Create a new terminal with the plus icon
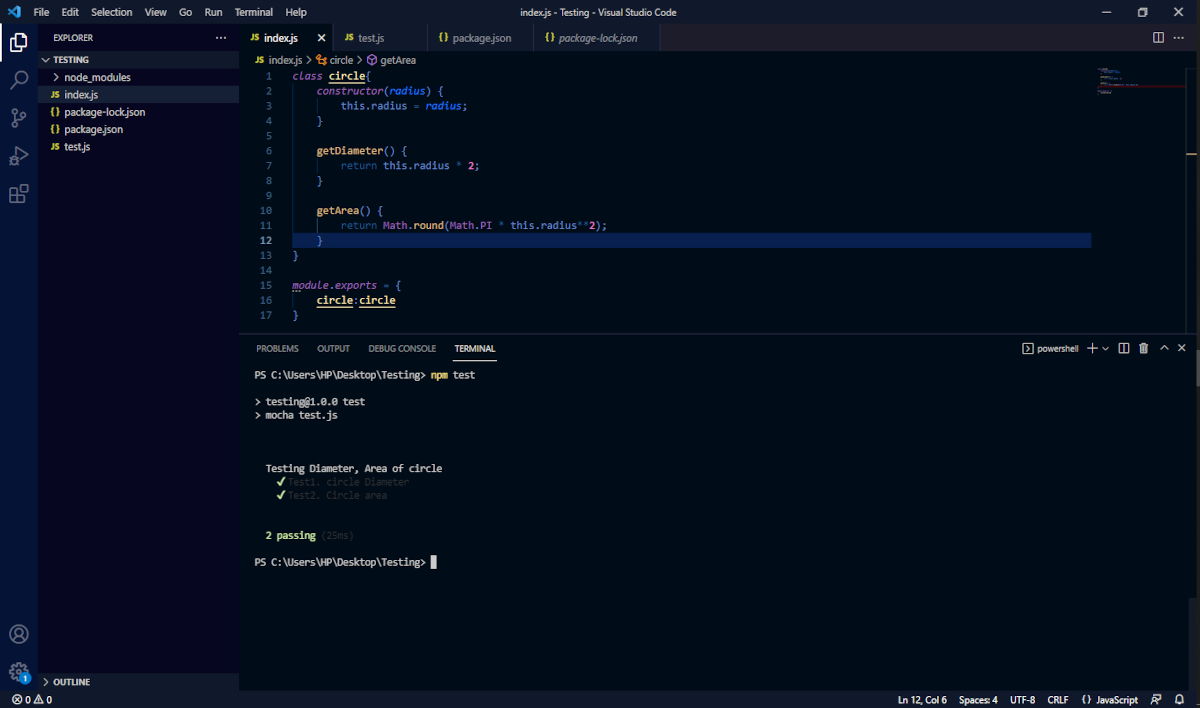 point(1092,348)
